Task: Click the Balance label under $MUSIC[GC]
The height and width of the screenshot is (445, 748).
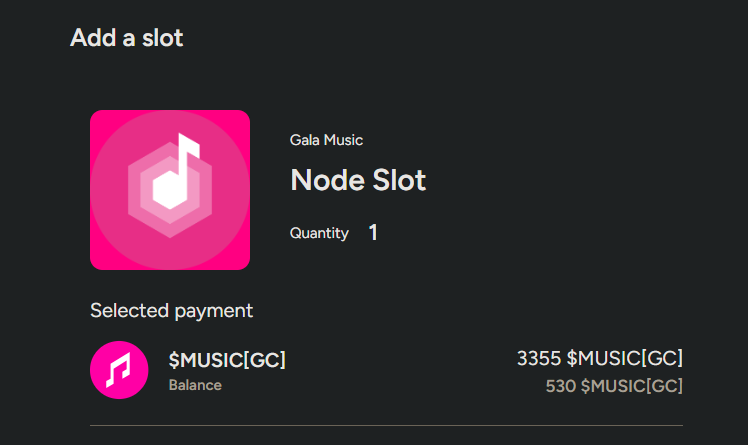Action: 195,385
